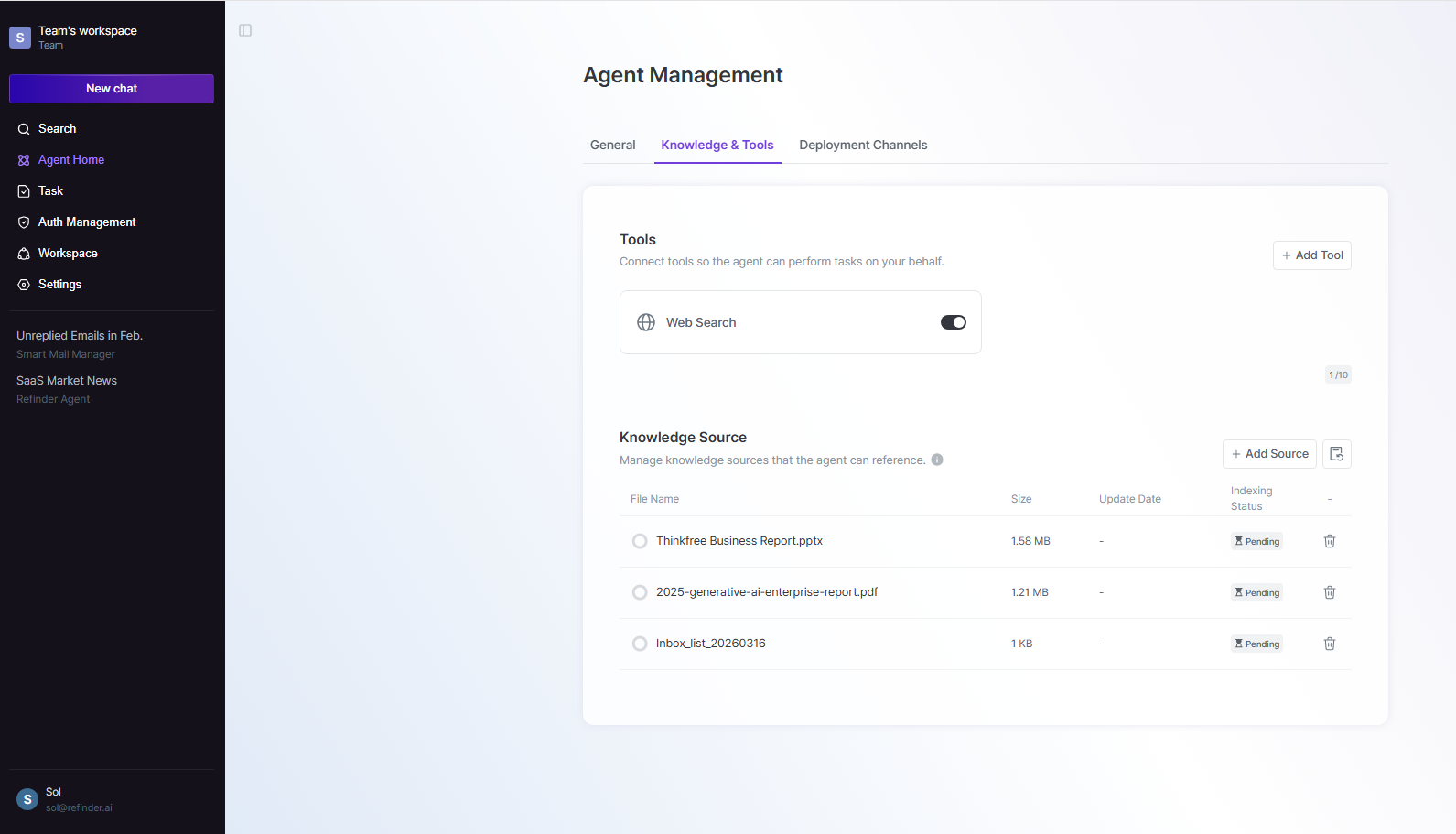This screenshot has width=1456, height=834.
Task: Click the Add Tool button
Action: coord(1312,255)
